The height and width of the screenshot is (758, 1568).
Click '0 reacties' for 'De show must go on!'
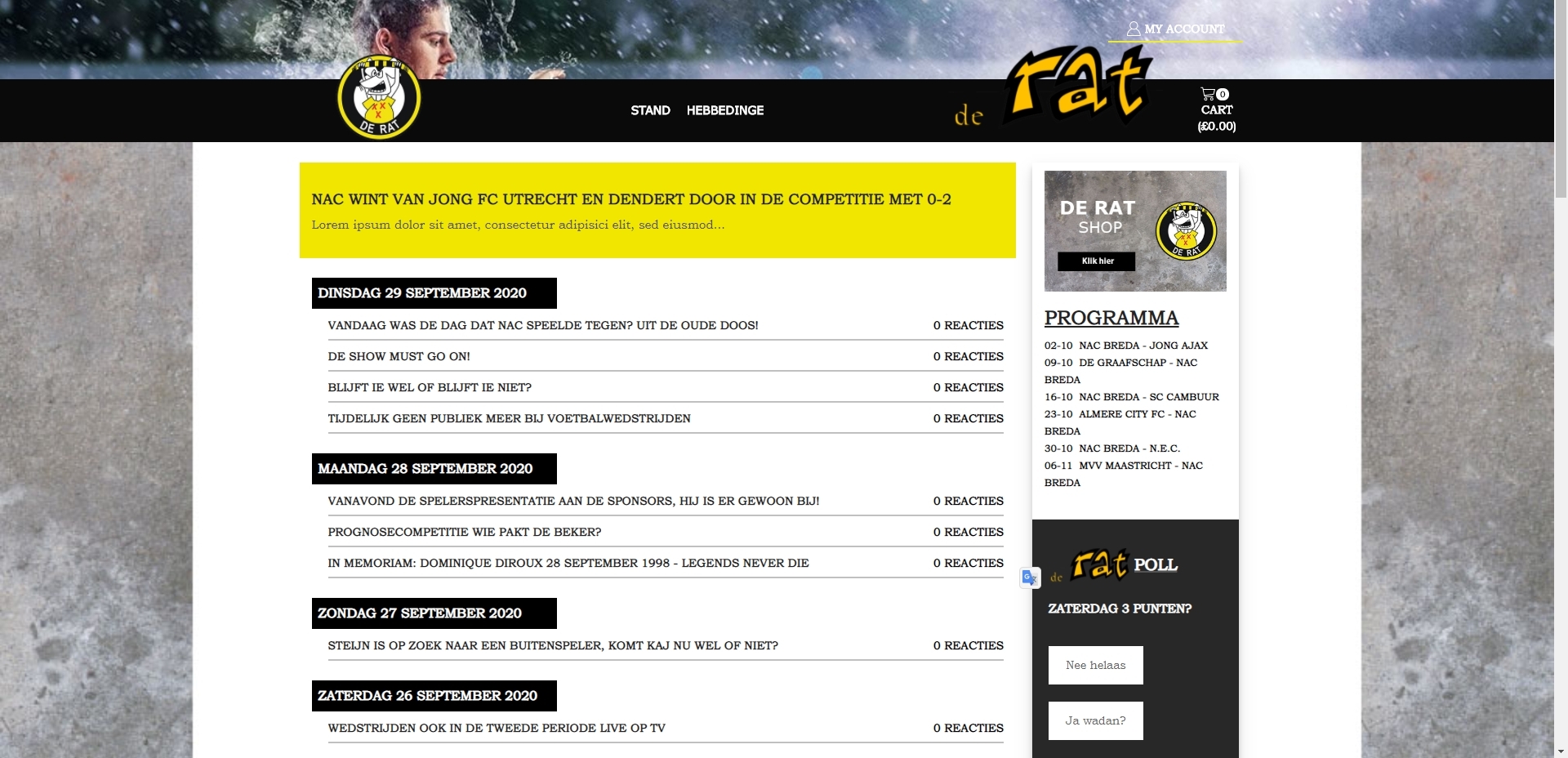969,356
